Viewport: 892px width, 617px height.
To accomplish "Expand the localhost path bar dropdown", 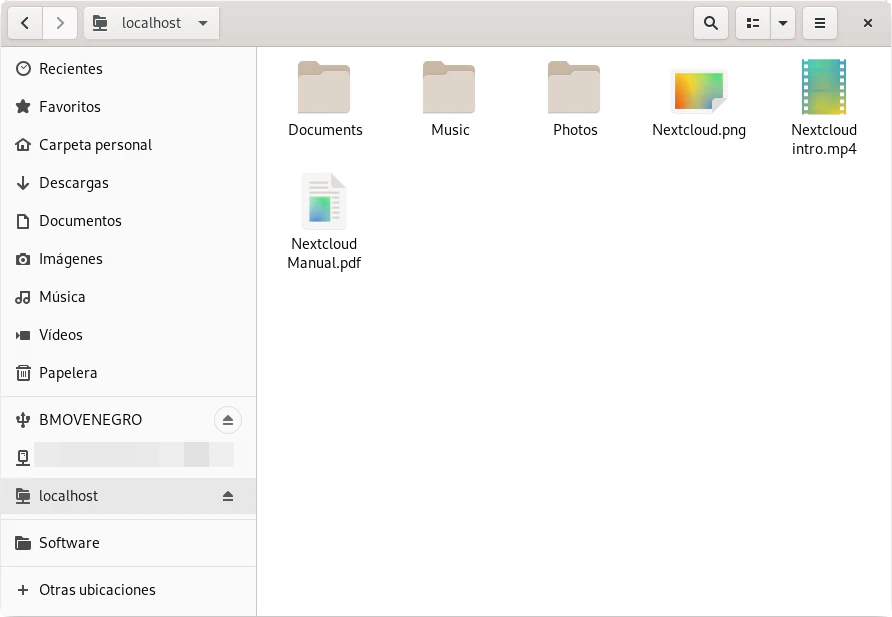I will pos(203,23).
